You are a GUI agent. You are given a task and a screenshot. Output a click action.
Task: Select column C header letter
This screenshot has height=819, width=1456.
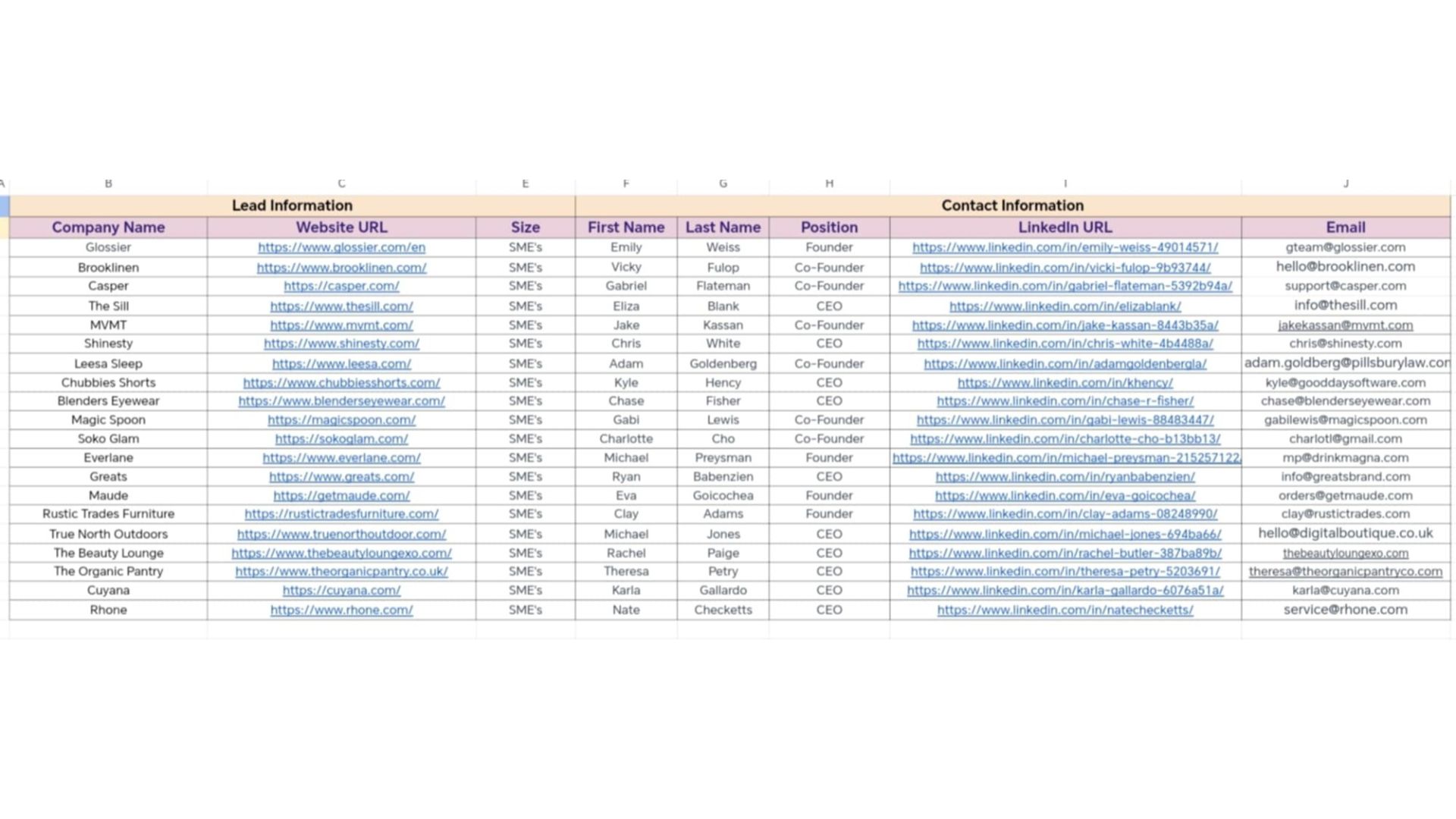(x=341, y=184)
